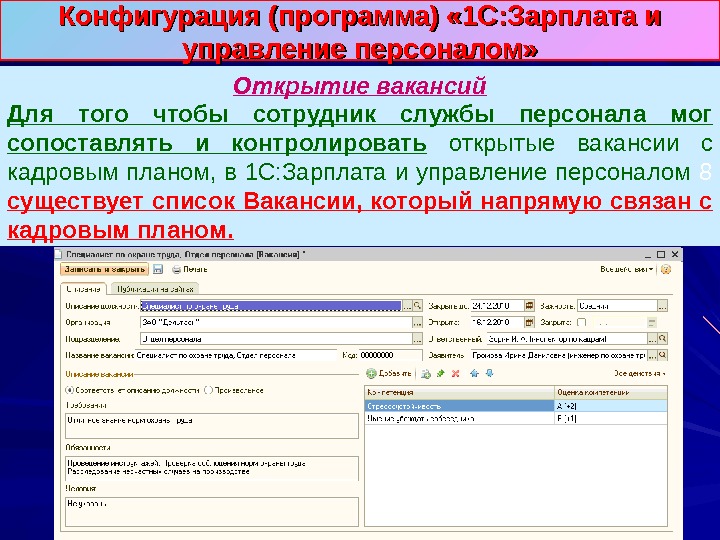The height and width of the screenshot is (540, 720).
Task: Click the A [+2] rating cell
Action: pyautogui.click(x=611, y=406)
